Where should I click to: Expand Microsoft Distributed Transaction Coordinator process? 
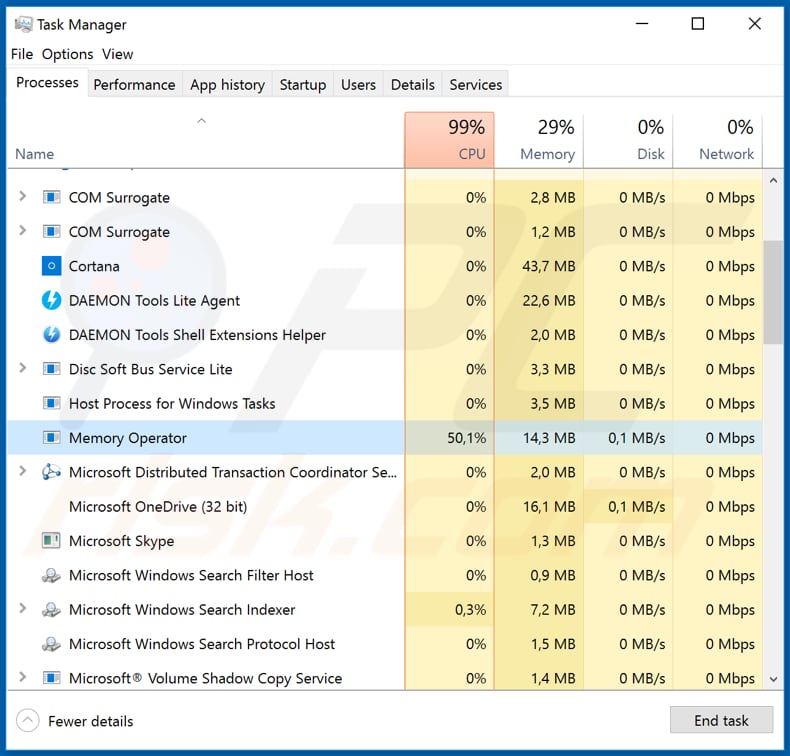[x=22, y=471]
